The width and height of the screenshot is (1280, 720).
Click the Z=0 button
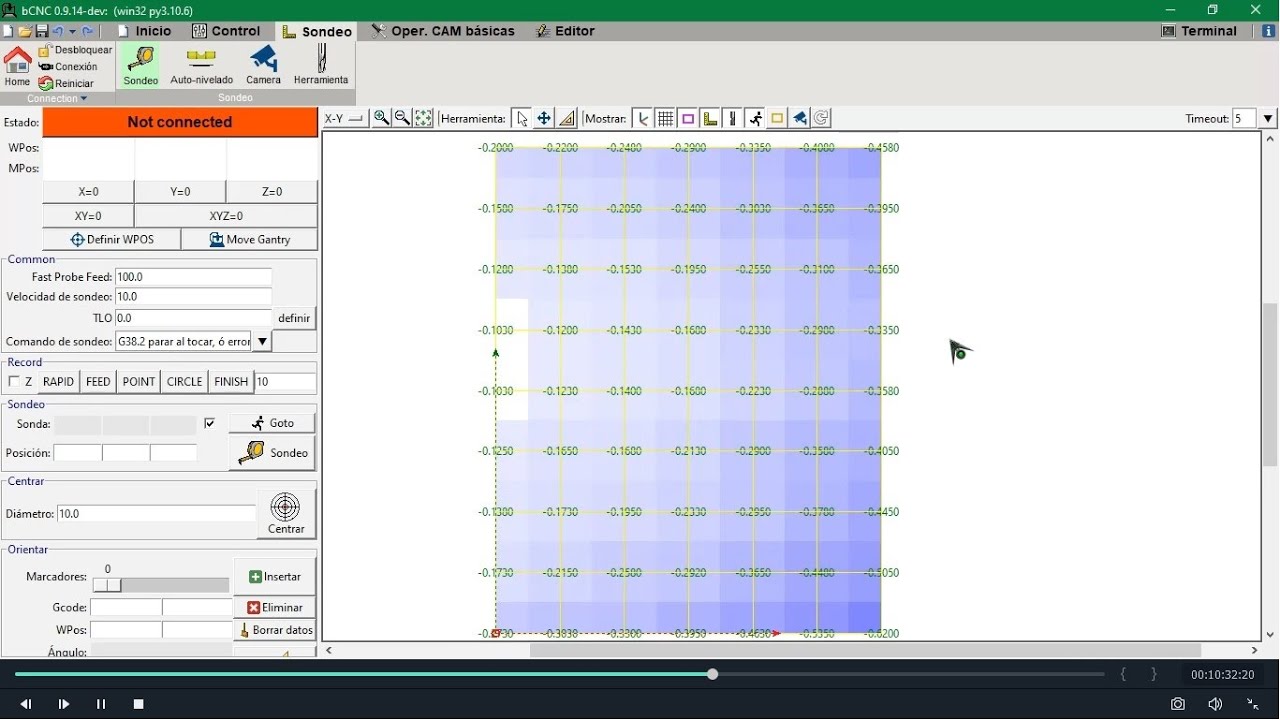point(272,191)
